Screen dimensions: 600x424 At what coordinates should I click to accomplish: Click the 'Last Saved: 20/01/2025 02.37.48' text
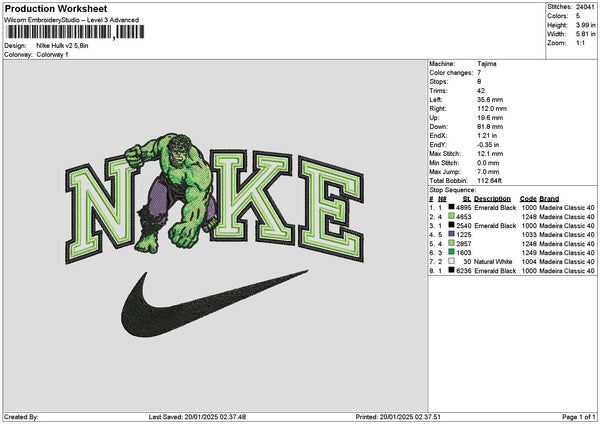(x=197, y=417)
